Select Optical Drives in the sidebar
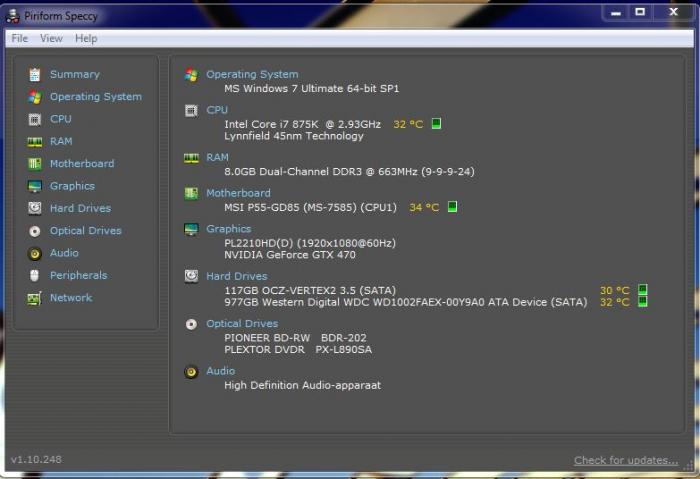 86,231
